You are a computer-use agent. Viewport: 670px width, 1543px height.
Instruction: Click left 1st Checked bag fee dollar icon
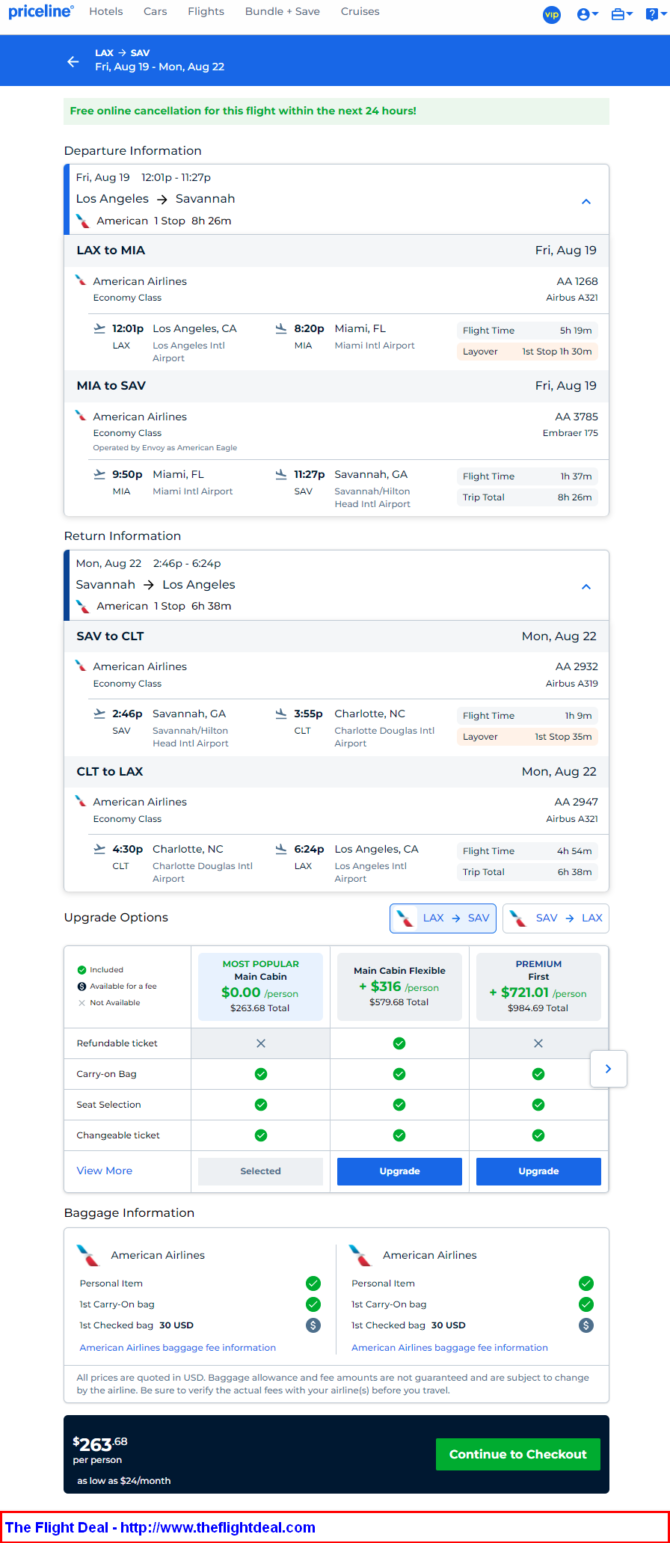313,1325
